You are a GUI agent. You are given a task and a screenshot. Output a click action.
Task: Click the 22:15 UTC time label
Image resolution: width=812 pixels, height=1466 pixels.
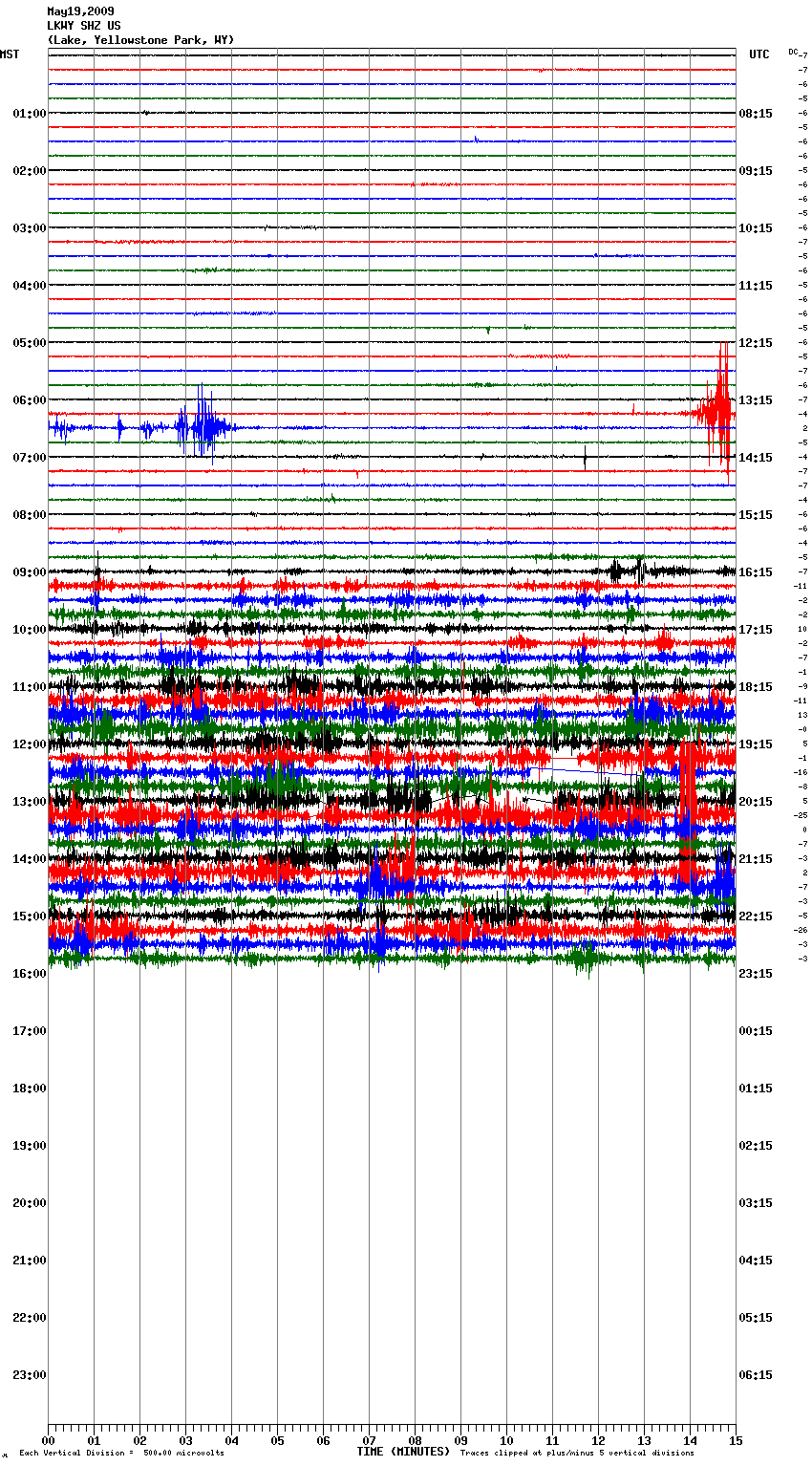click(756, 916)
